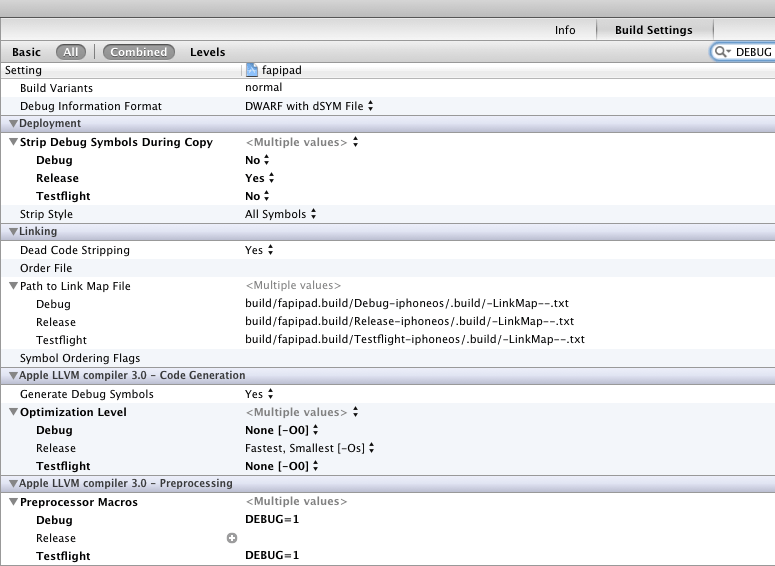The height and width of the screenshot is (566, 775).
Task: Select the Build Variants row
Action: pos(388,88)
